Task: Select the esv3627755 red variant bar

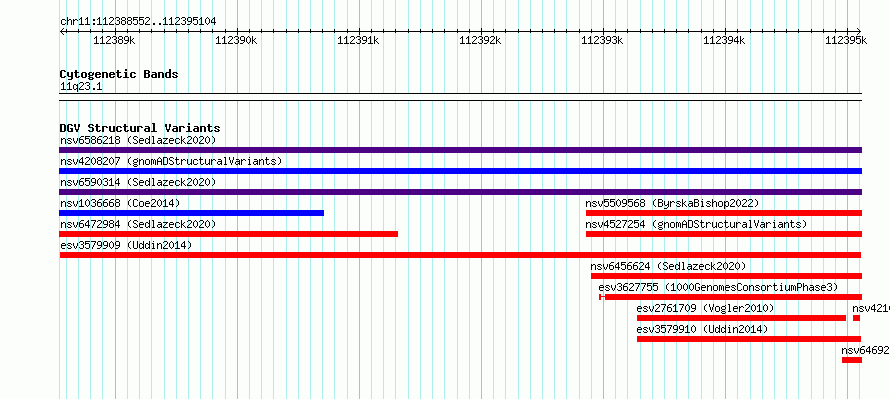Action: point(731,297)
